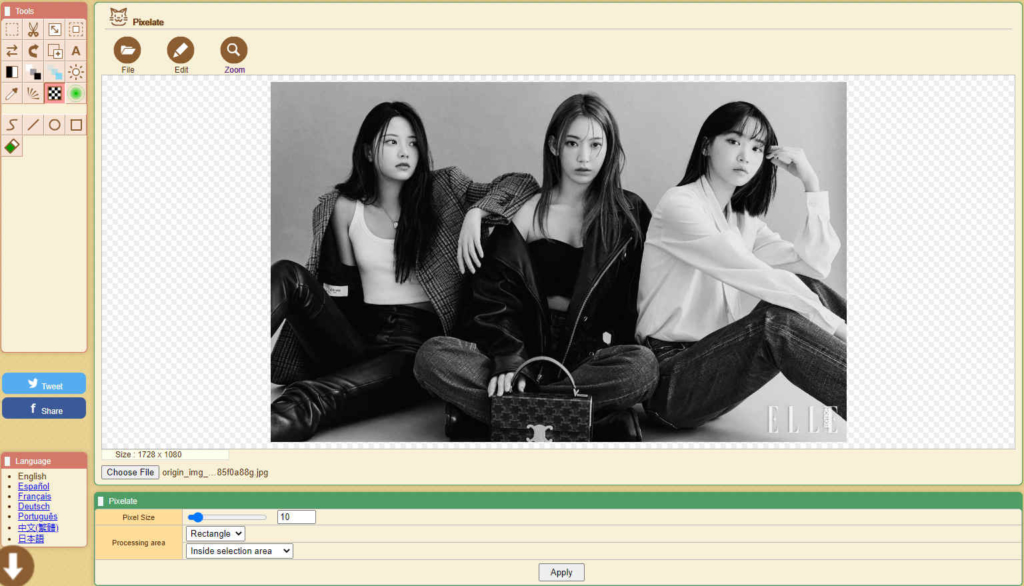
Task: Choose the scissors cut tool
Action: click(x=33, y=29)
